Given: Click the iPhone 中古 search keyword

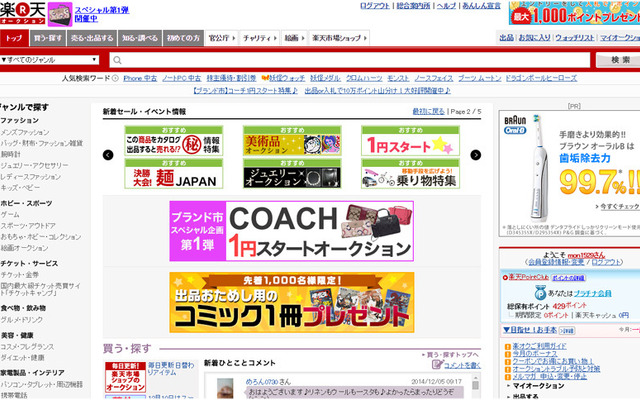Looking at the screenshot, I should [140, 78].
